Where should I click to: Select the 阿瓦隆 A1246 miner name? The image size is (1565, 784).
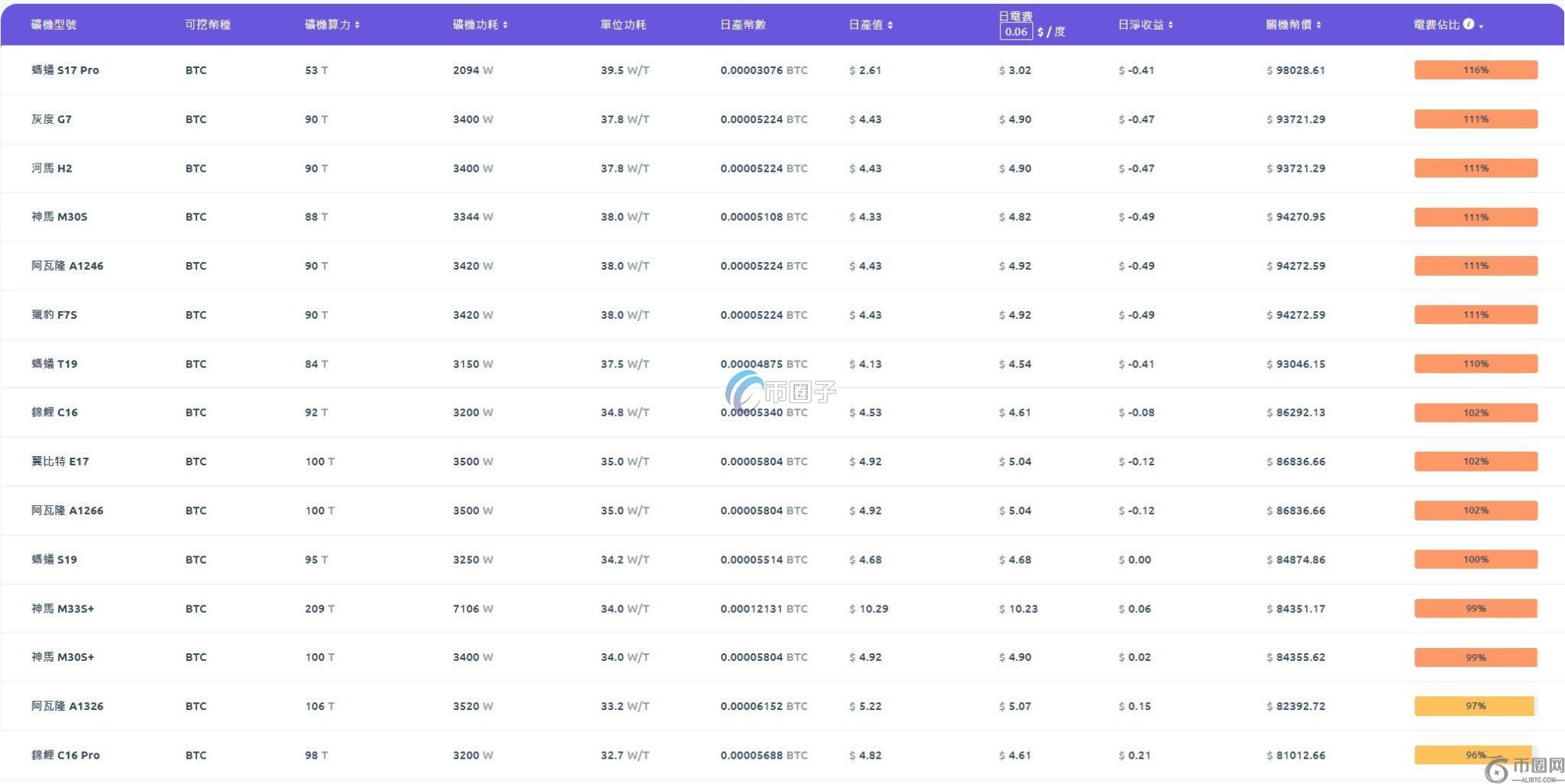(67, 266)
